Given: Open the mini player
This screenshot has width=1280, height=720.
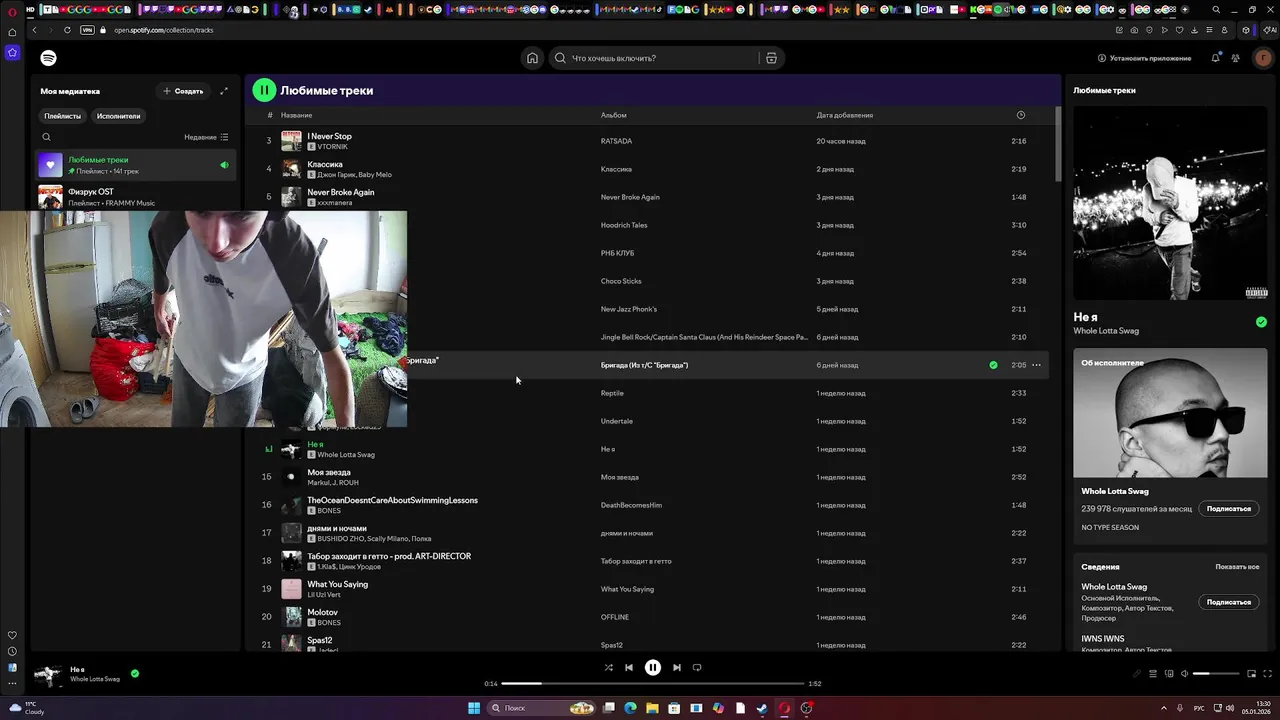Looking at the screenshot, I should tap(1251, 674).
